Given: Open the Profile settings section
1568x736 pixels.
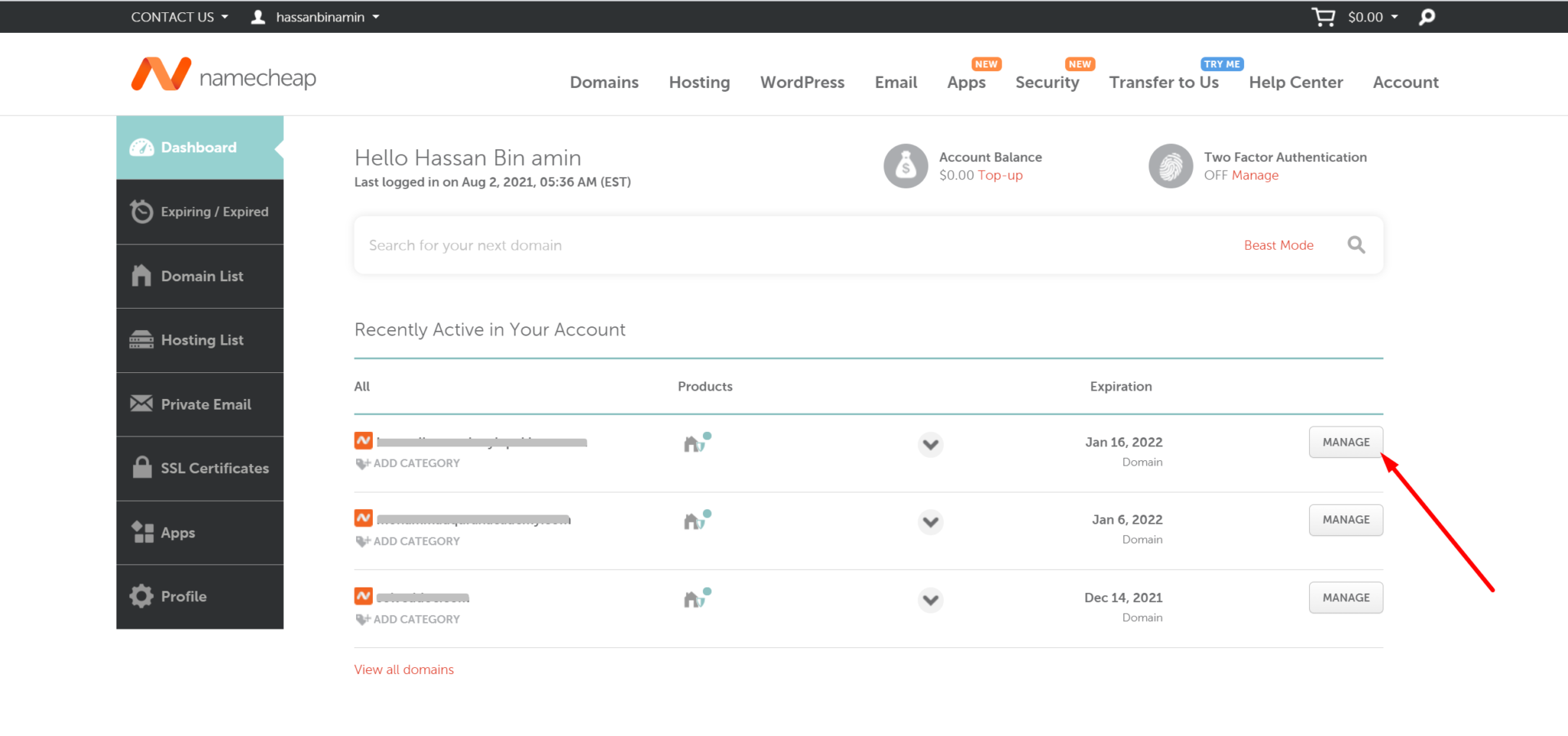Looking at the screenshot, I should (x=199, y=596).
